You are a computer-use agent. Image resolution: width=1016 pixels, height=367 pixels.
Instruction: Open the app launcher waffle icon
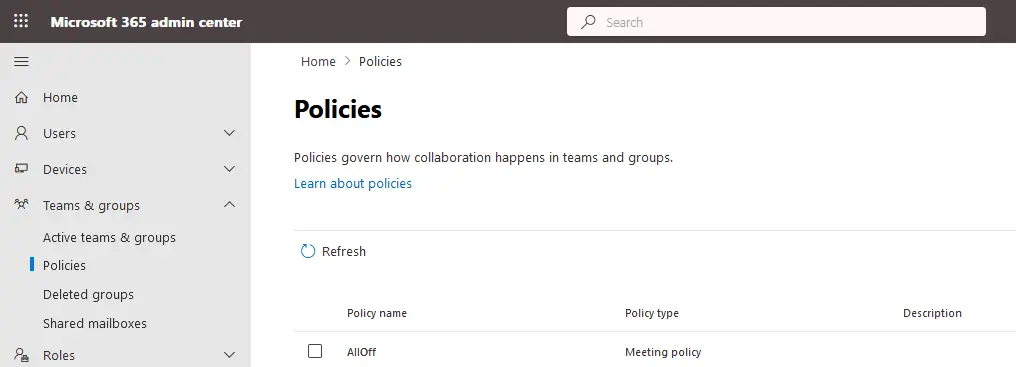(x=21, y=21)
